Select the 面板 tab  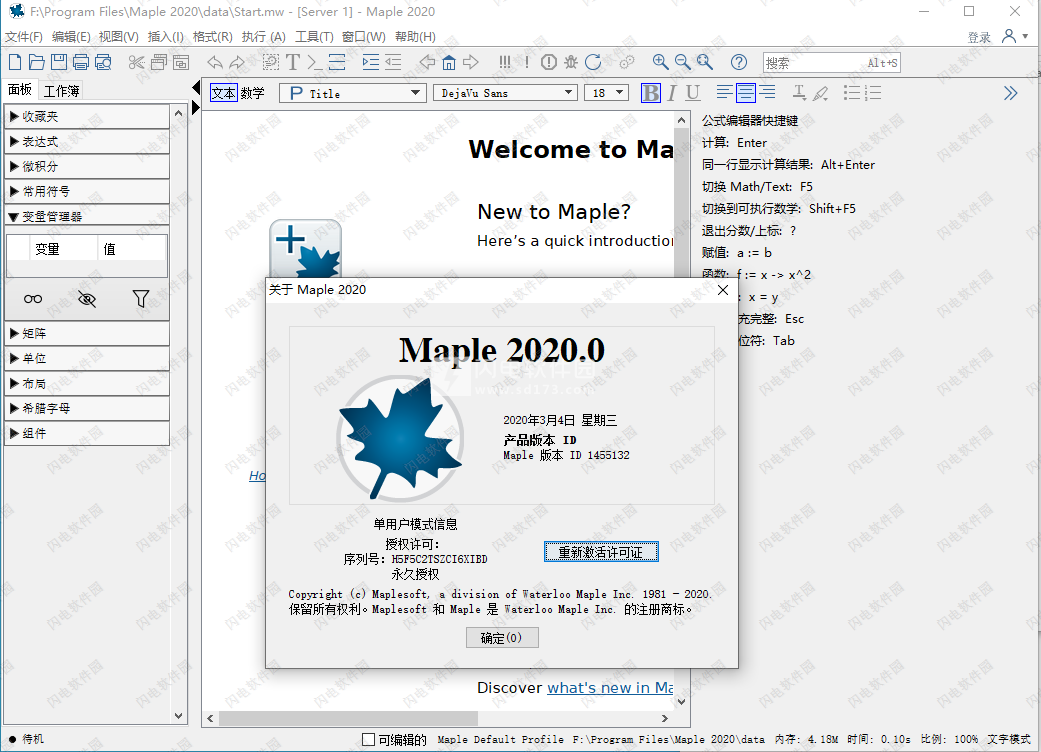coord(20,90)
